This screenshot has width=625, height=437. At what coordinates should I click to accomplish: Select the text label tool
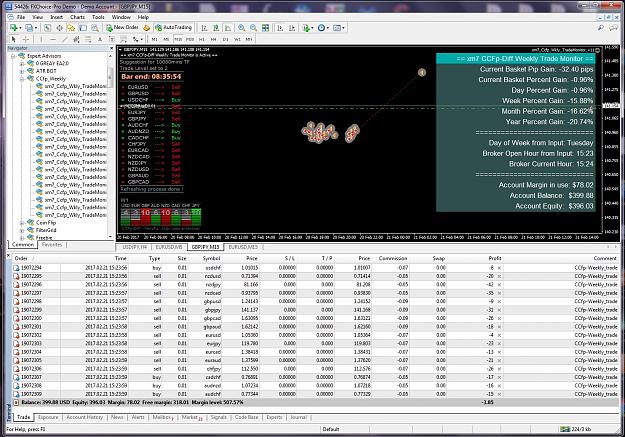click(112, 39)
